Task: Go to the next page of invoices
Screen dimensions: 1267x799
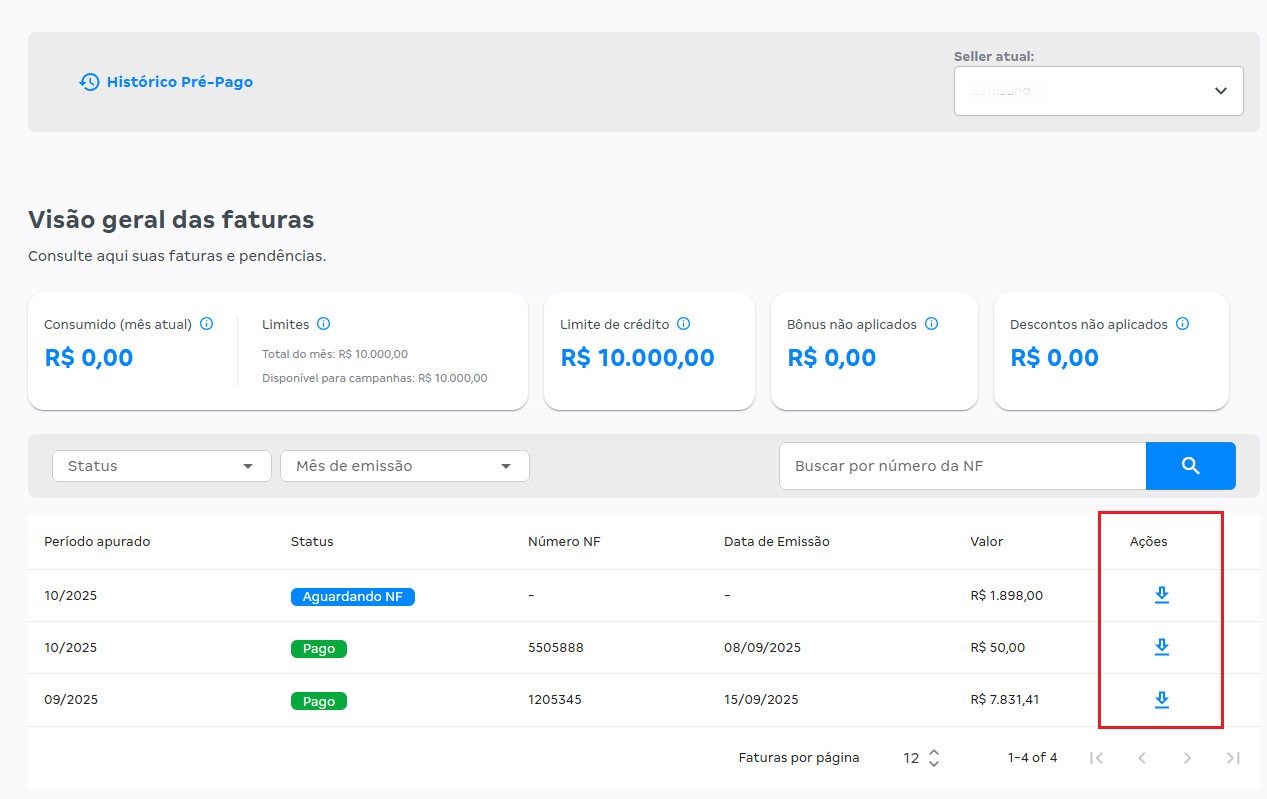Action: [x=1187, y=758]
